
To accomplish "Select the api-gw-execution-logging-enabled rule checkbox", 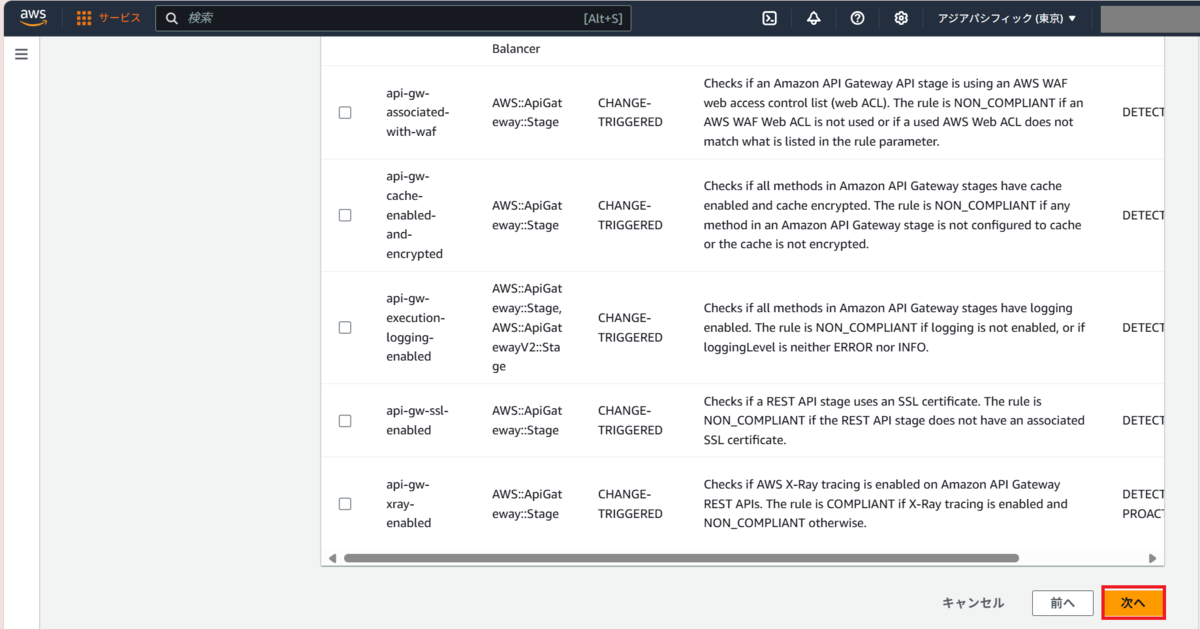I will pos(345,327).
